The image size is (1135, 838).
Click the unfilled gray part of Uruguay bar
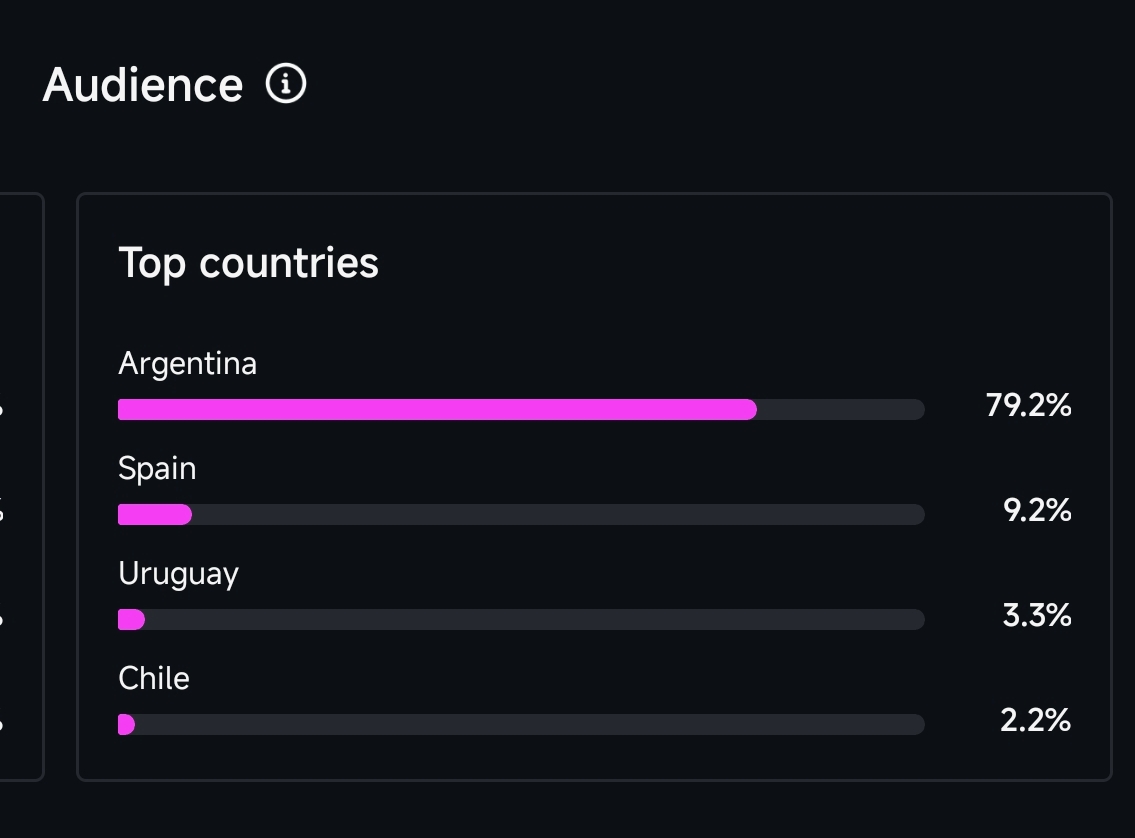tap(534, 619)
